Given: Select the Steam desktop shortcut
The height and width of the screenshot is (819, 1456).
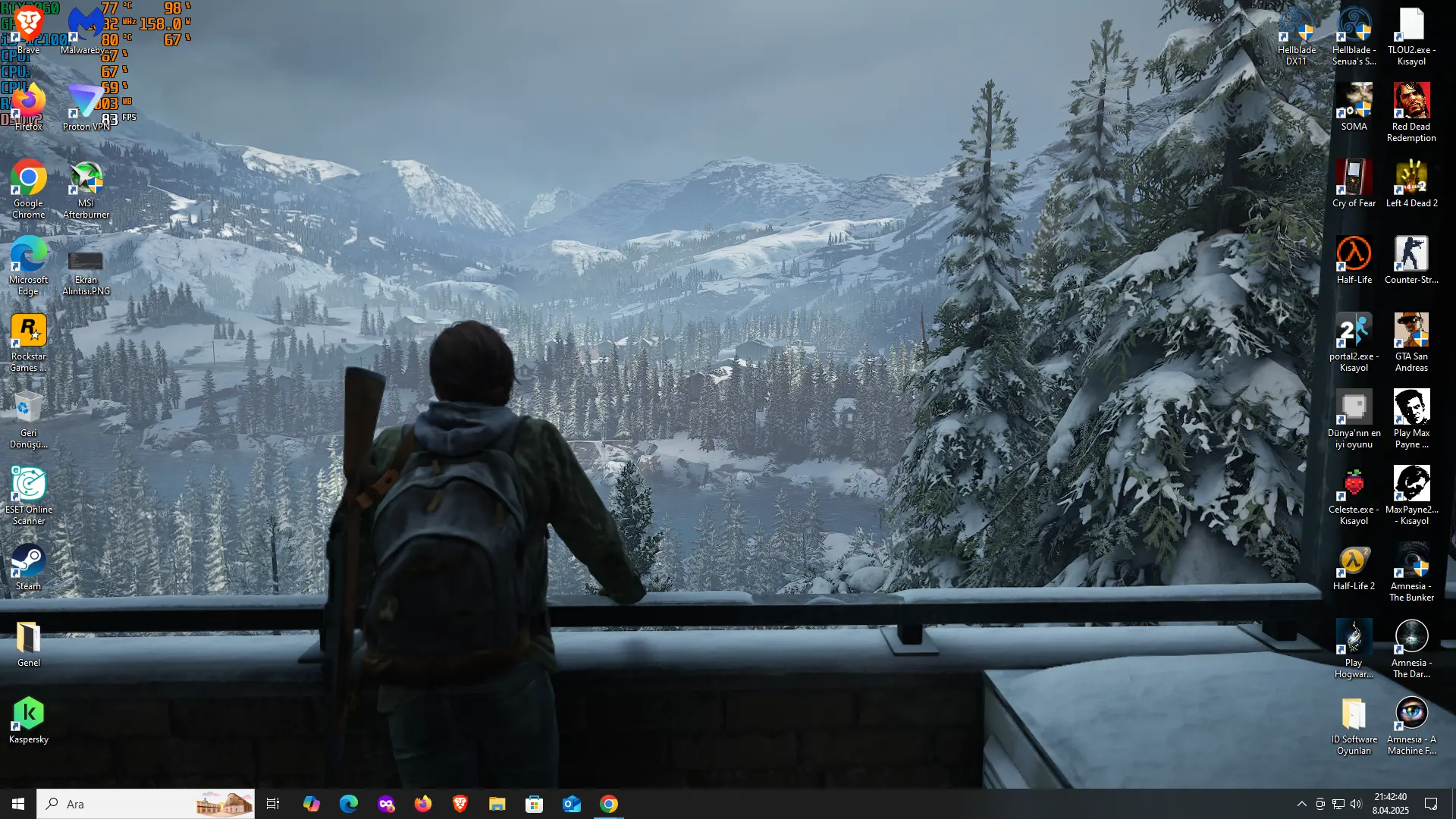Looking at the screenshot, I should click(28, 566).
